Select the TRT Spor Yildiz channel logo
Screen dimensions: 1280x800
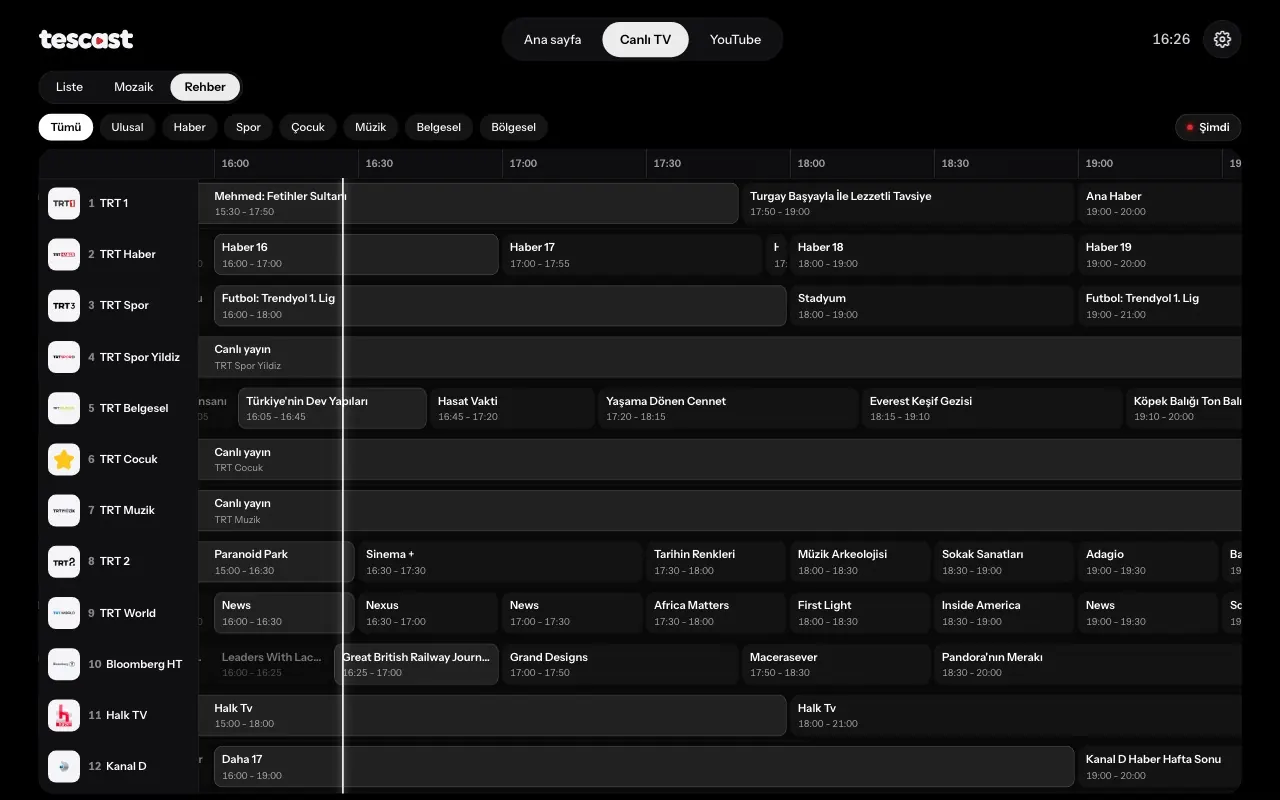[x=64, y=357]
